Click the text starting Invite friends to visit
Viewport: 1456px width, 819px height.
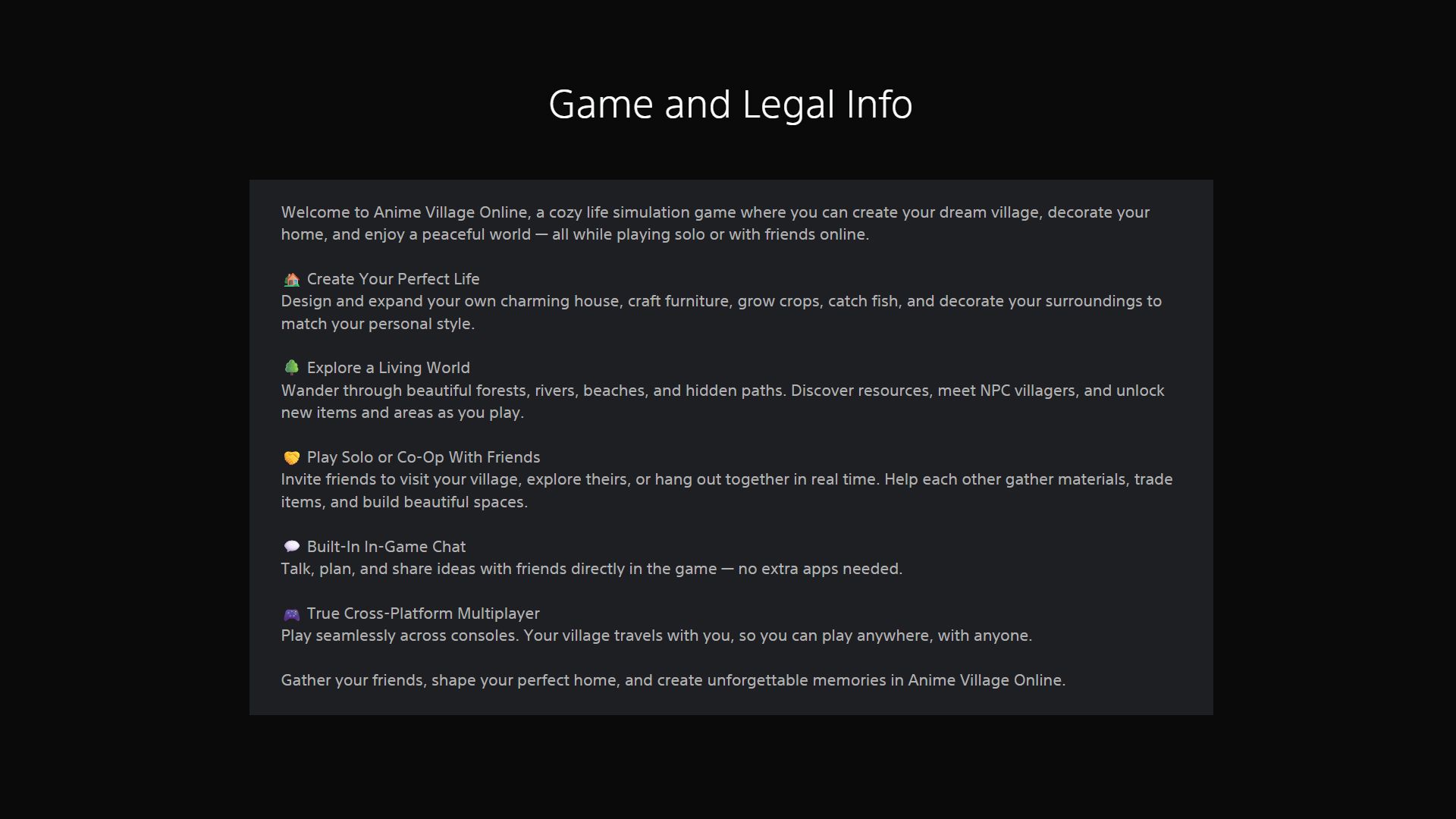point(726,479)
